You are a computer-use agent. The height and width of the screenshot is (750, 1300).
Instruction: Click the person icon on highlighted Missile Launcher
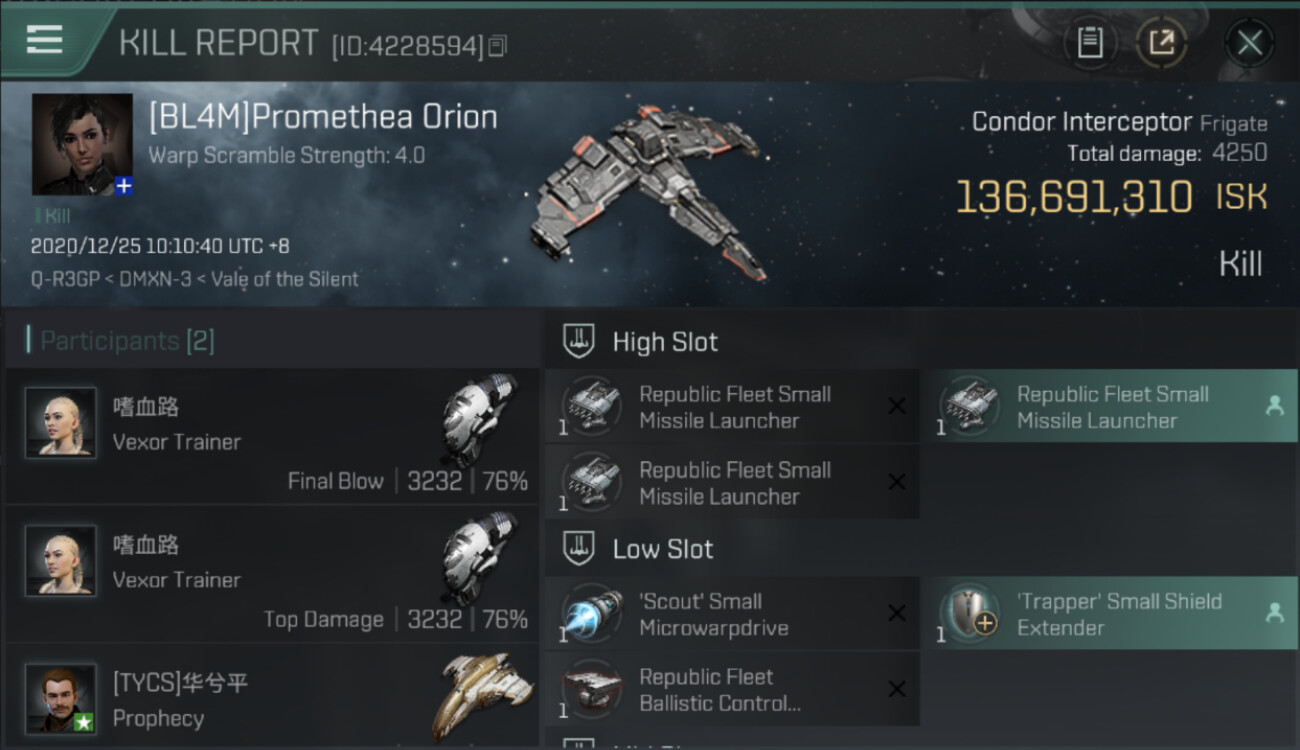point(1274,406)
